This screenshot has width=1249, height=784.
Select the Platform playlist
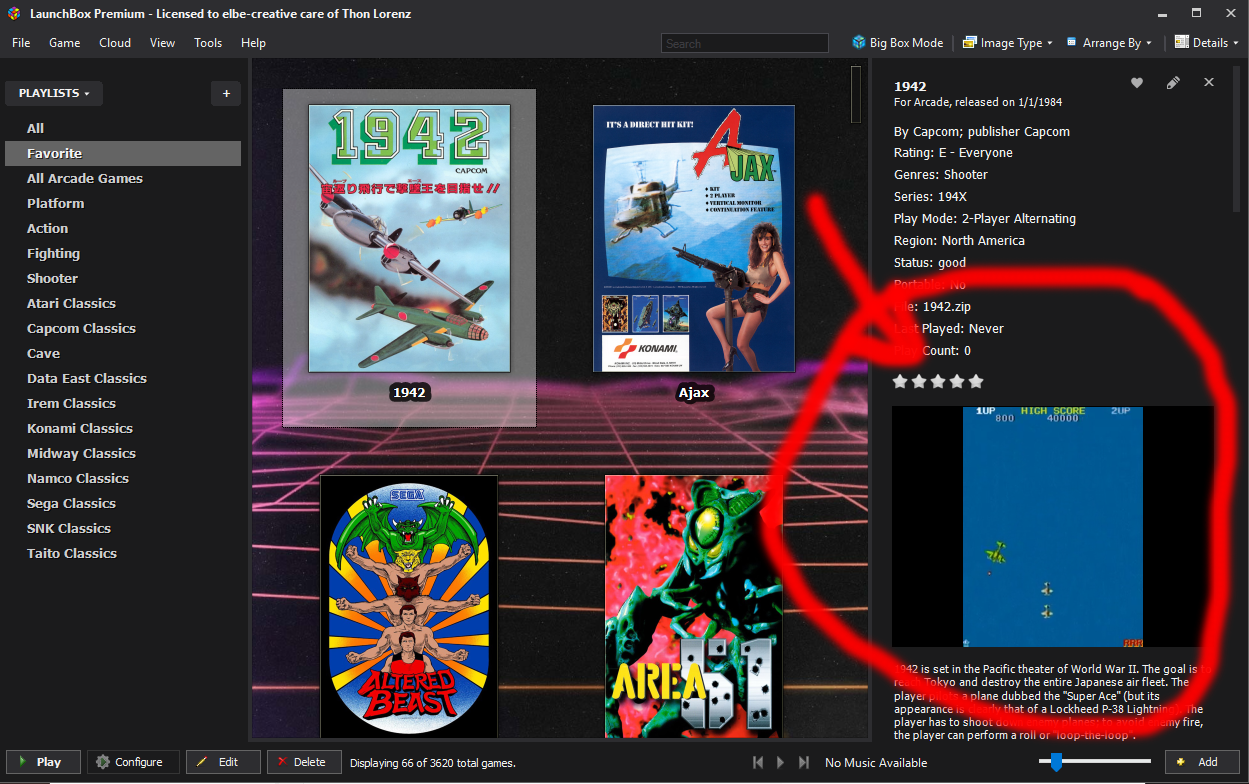[x=123, y=203]
